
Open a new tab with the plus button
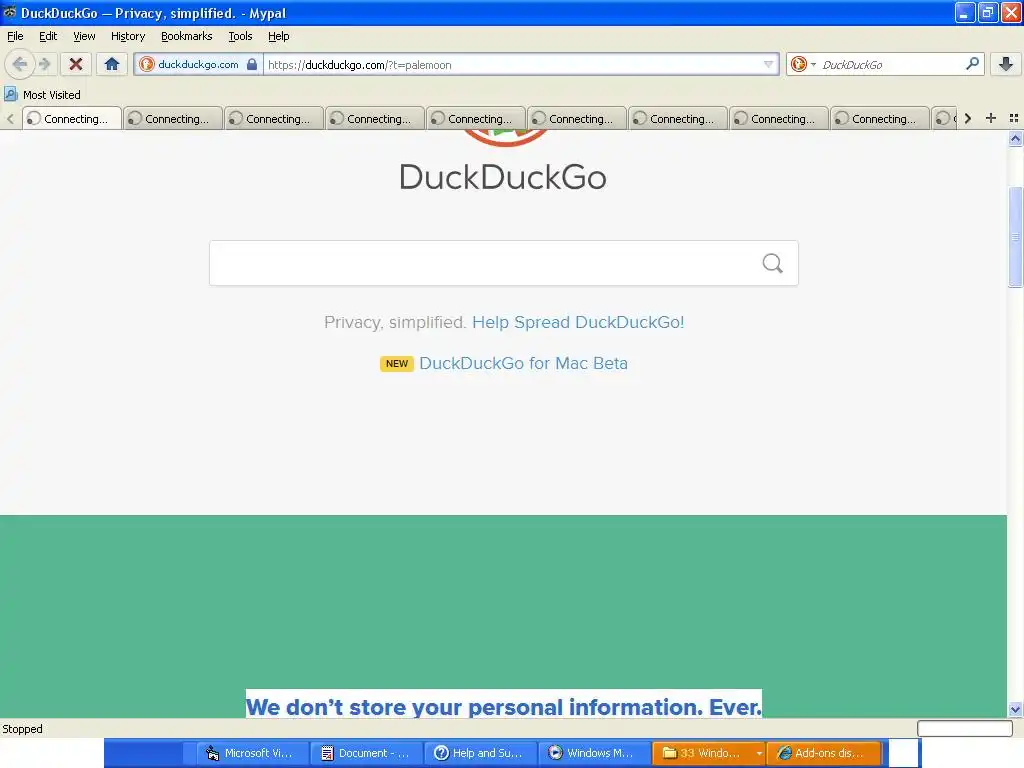coord(991,118)
